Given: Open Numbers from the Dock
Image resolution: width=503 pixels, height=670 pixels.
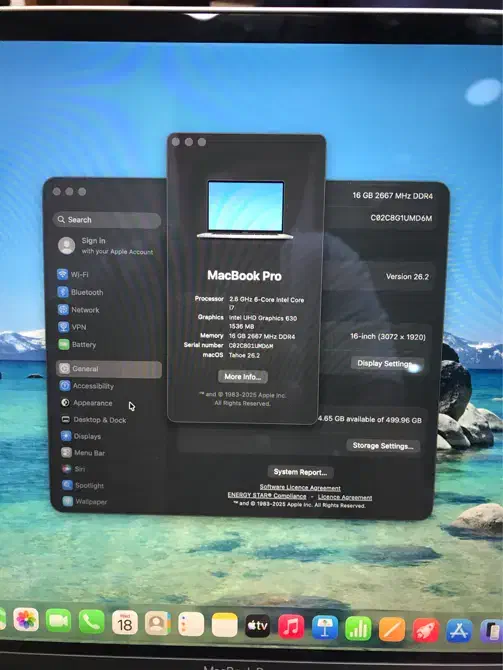Looking at the screenshot, I should pos(358,629).
